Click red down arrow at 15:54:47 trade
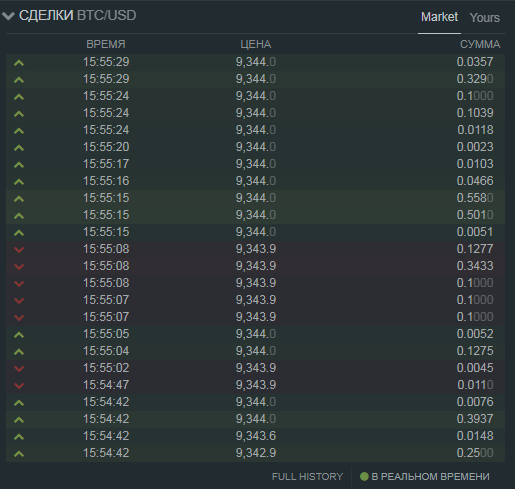Screen dimensions: 515x489 [19, 386]
